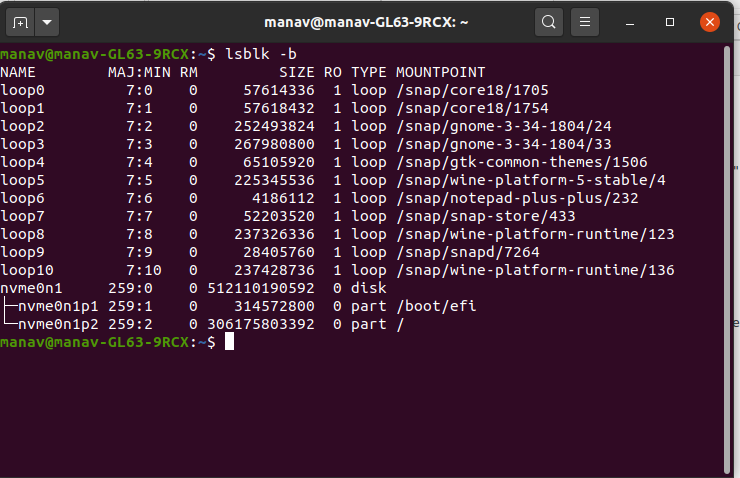Click the mountpoint /snap/snapd/7264

pyautogui.click(x=468, y=252)
